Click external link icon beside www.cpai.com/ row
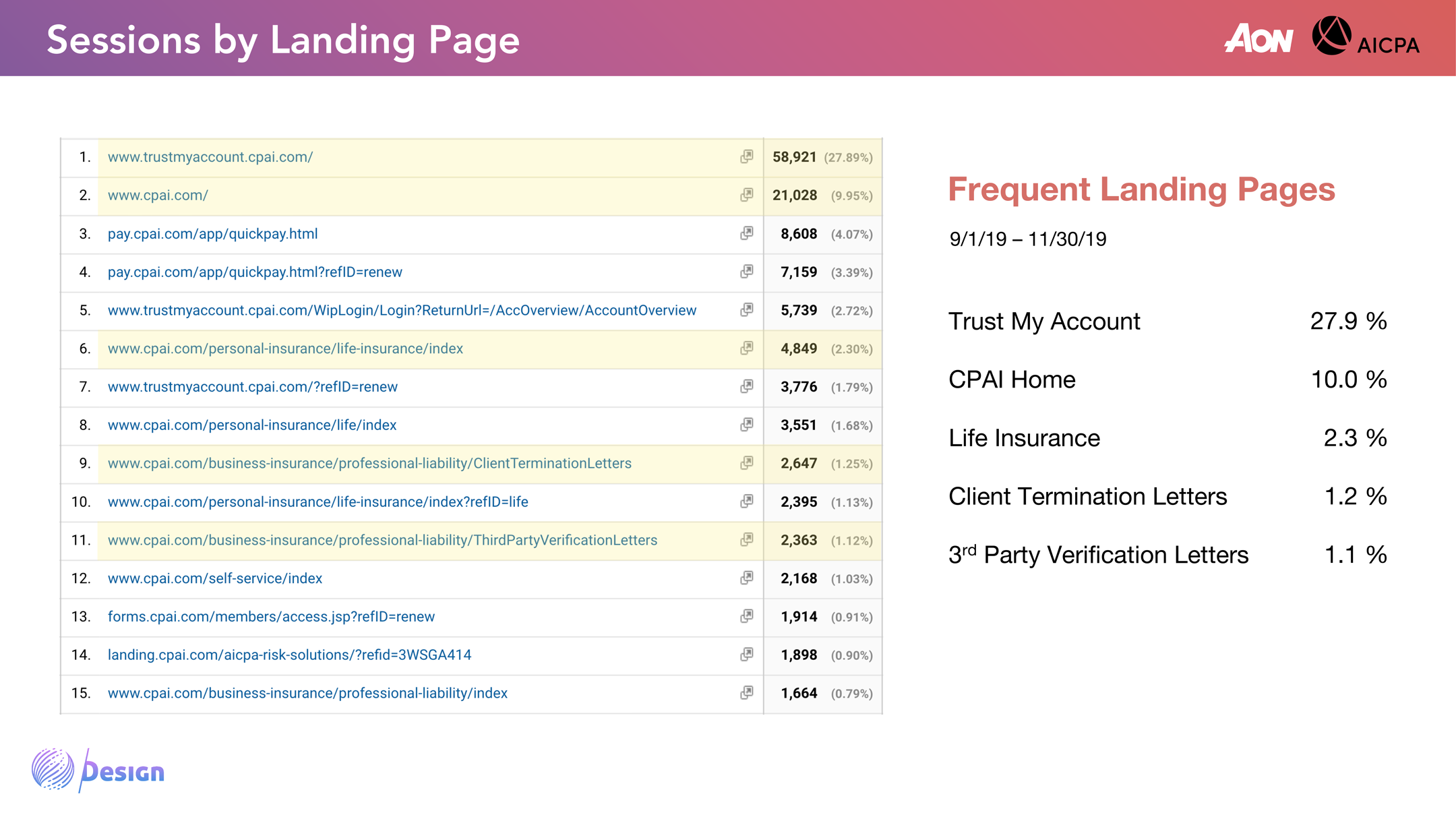The width and height of the screenshot is (1456, 819). pyautogui.click(x=746, y=195)
